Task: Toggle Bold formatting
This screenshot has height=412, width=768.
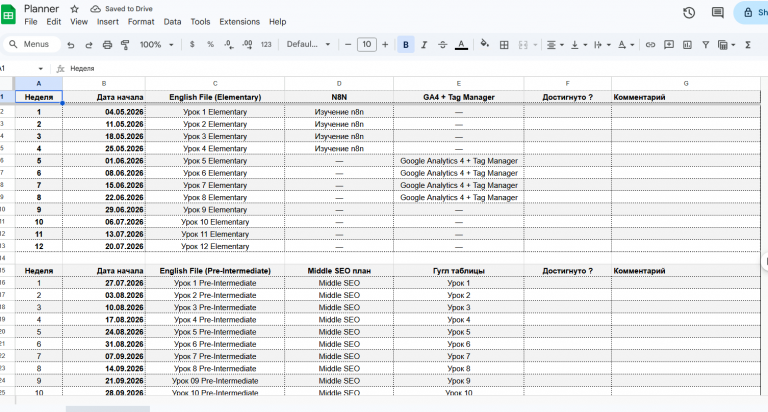Action: click(x=406, y=45)
